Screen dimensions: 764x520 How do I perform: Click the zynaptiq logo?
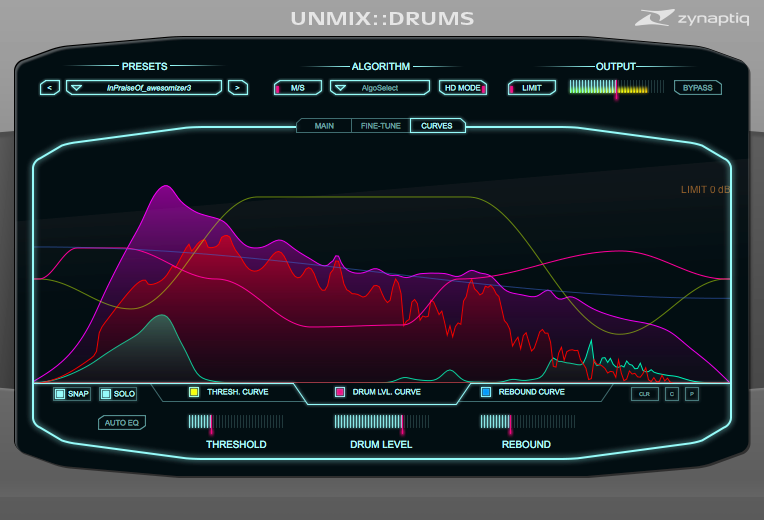(x=692, y=18)
